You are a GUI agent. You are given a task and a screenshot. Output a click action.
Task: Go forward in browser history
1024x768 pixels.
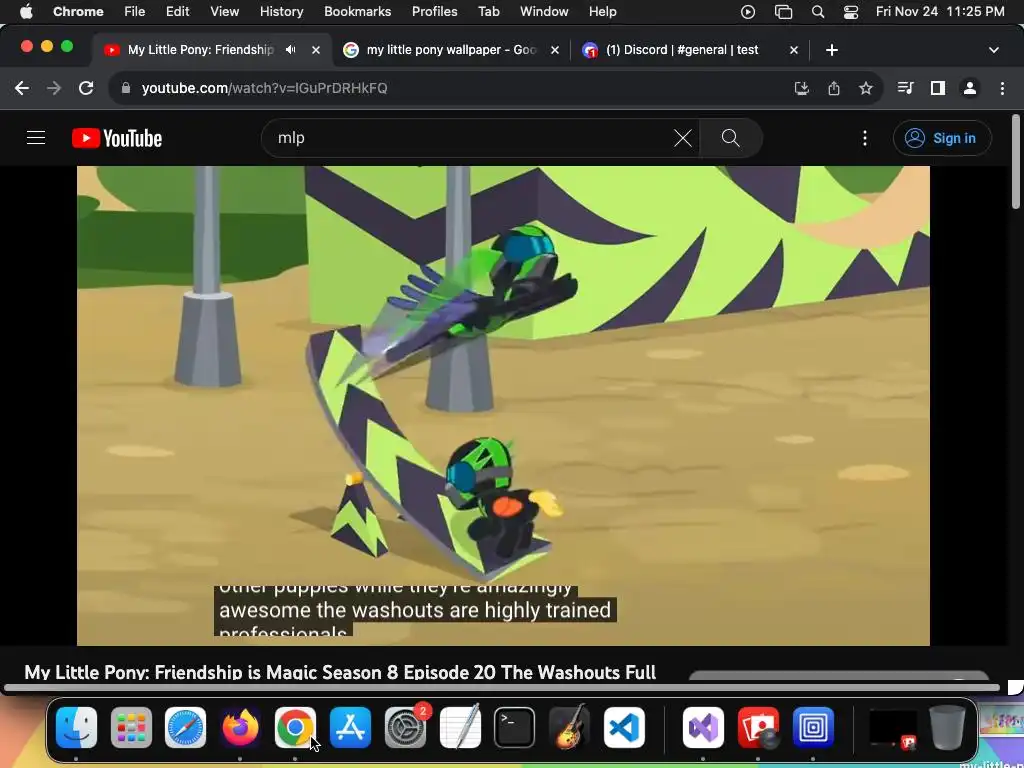54,88
